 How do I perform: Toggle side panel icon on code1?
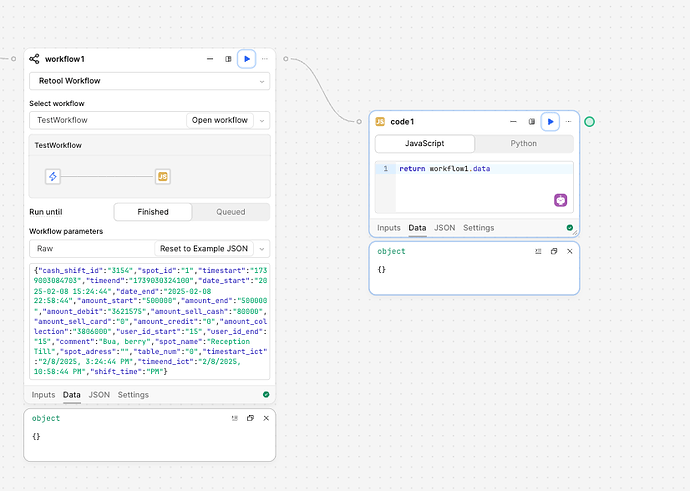[532, 122]
